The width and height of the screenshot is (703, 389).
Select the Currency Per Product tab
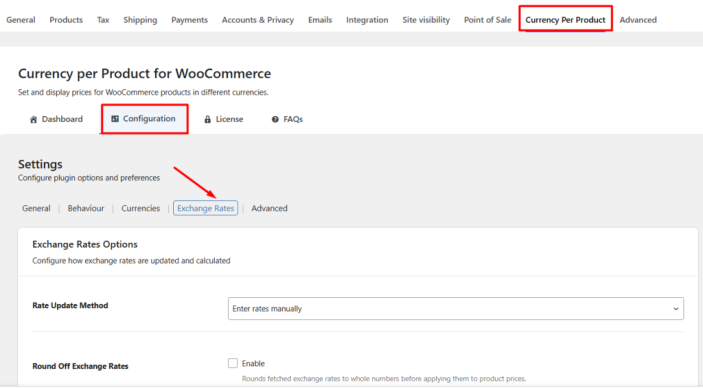565,20
